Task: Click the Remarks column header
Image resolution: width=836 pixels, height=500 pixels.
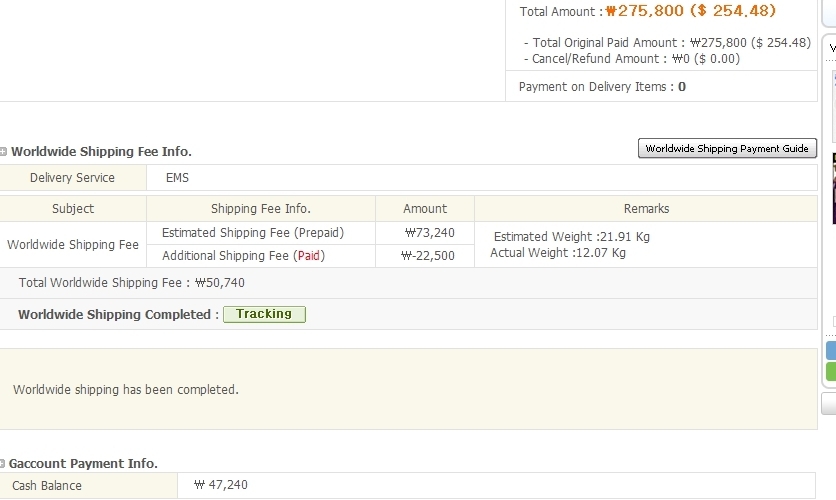Action: 645,209
